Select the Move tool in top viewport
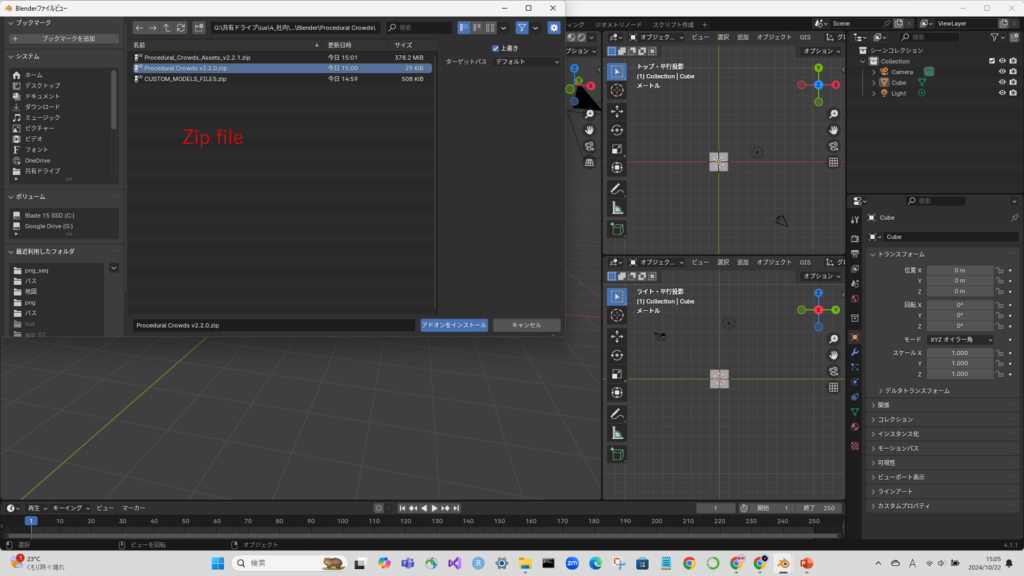 (617, 110)
